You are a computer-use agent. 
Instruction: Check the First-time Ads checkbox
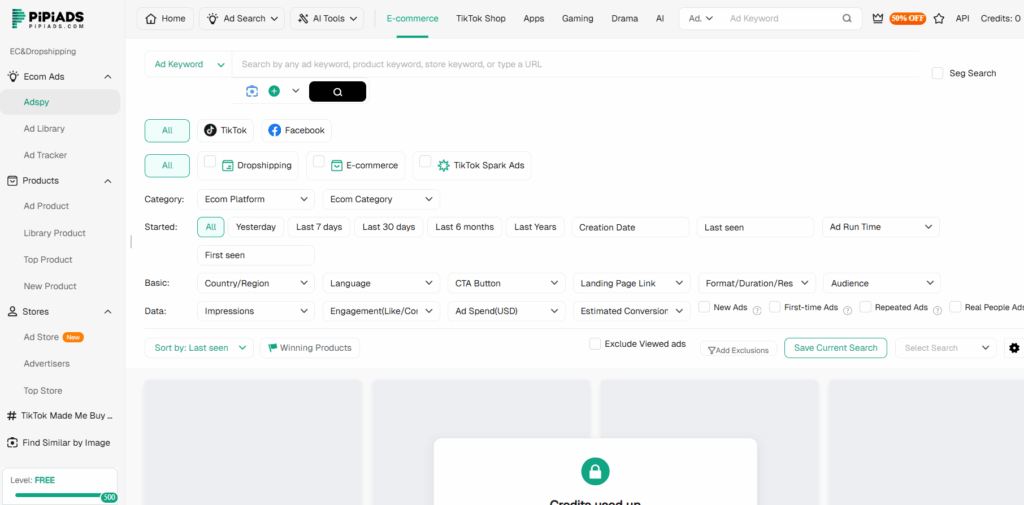click(775, 307)
